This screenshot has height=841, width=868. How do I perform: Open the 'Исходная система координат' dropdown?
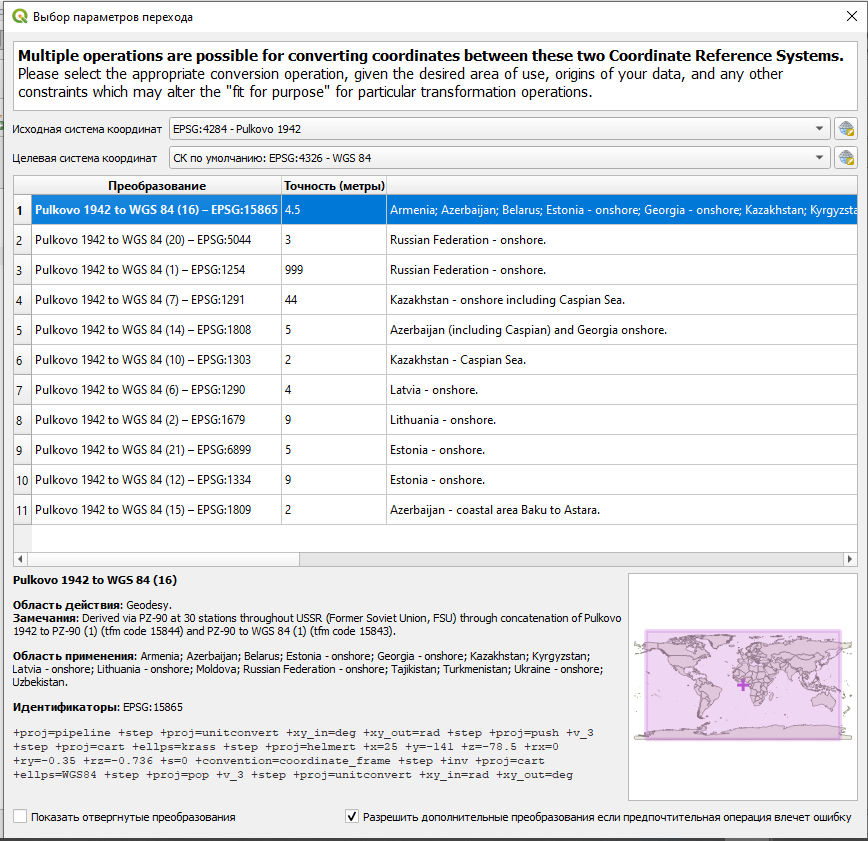click(x=499, y=129)
